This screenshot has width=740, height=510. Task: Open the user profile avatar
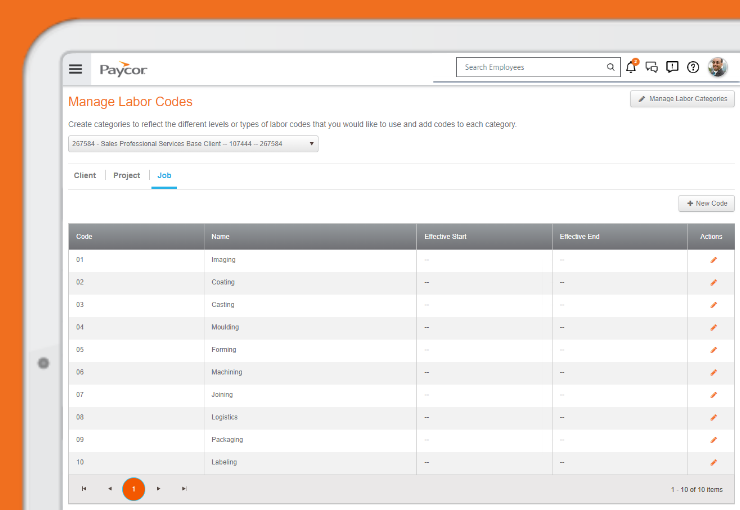(x=717, y=67)
